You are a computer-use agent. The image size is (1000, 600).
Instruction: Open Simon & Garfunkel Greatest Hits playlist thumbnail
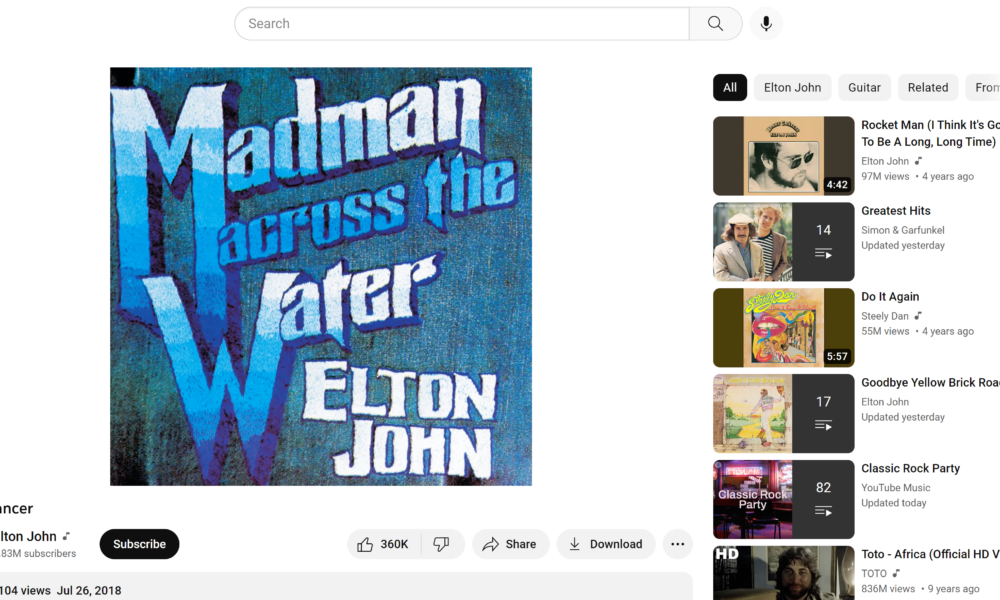[x=784, y=242]
